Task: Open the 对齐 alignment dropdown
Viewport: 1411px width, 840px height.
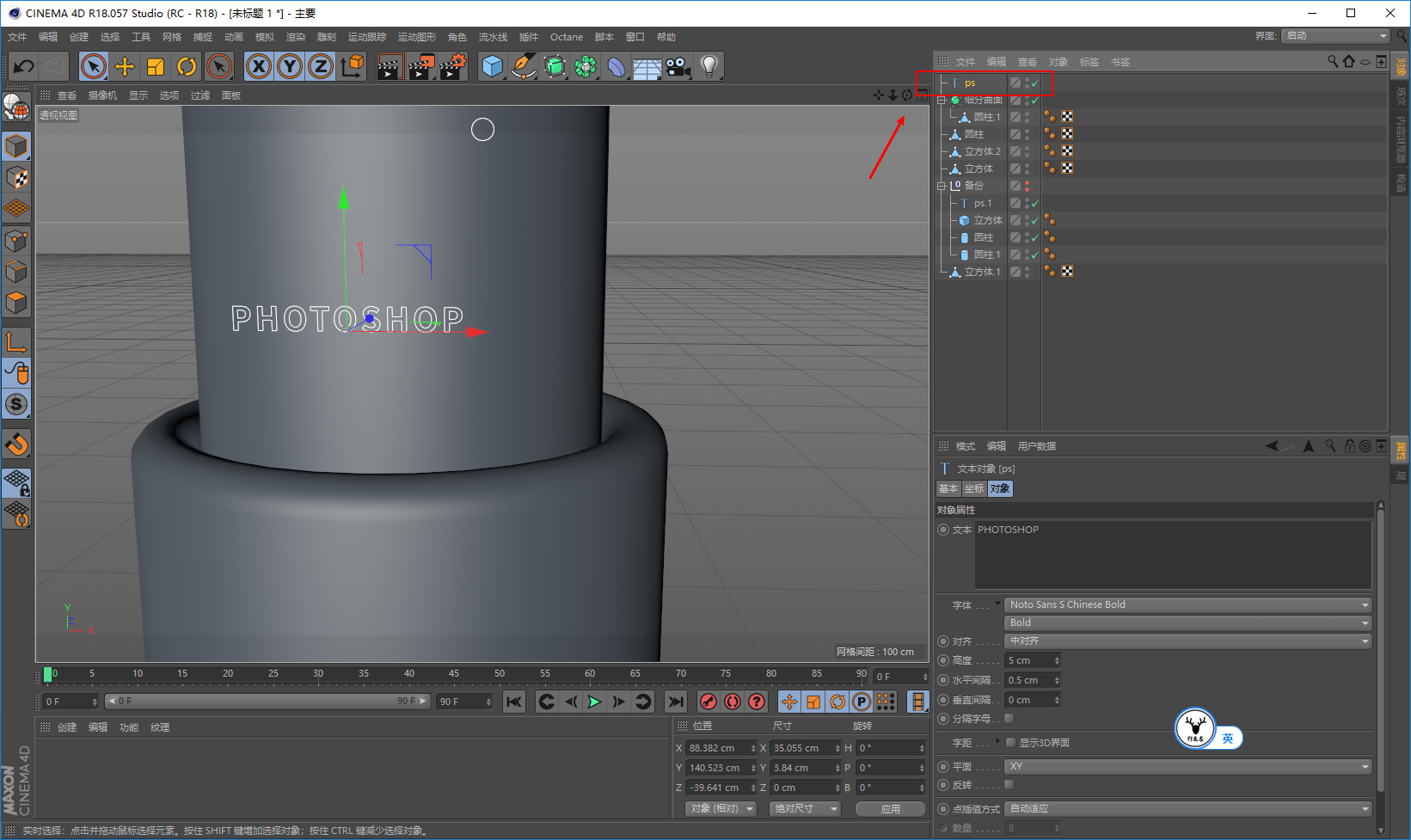Action: [1187, 641]
